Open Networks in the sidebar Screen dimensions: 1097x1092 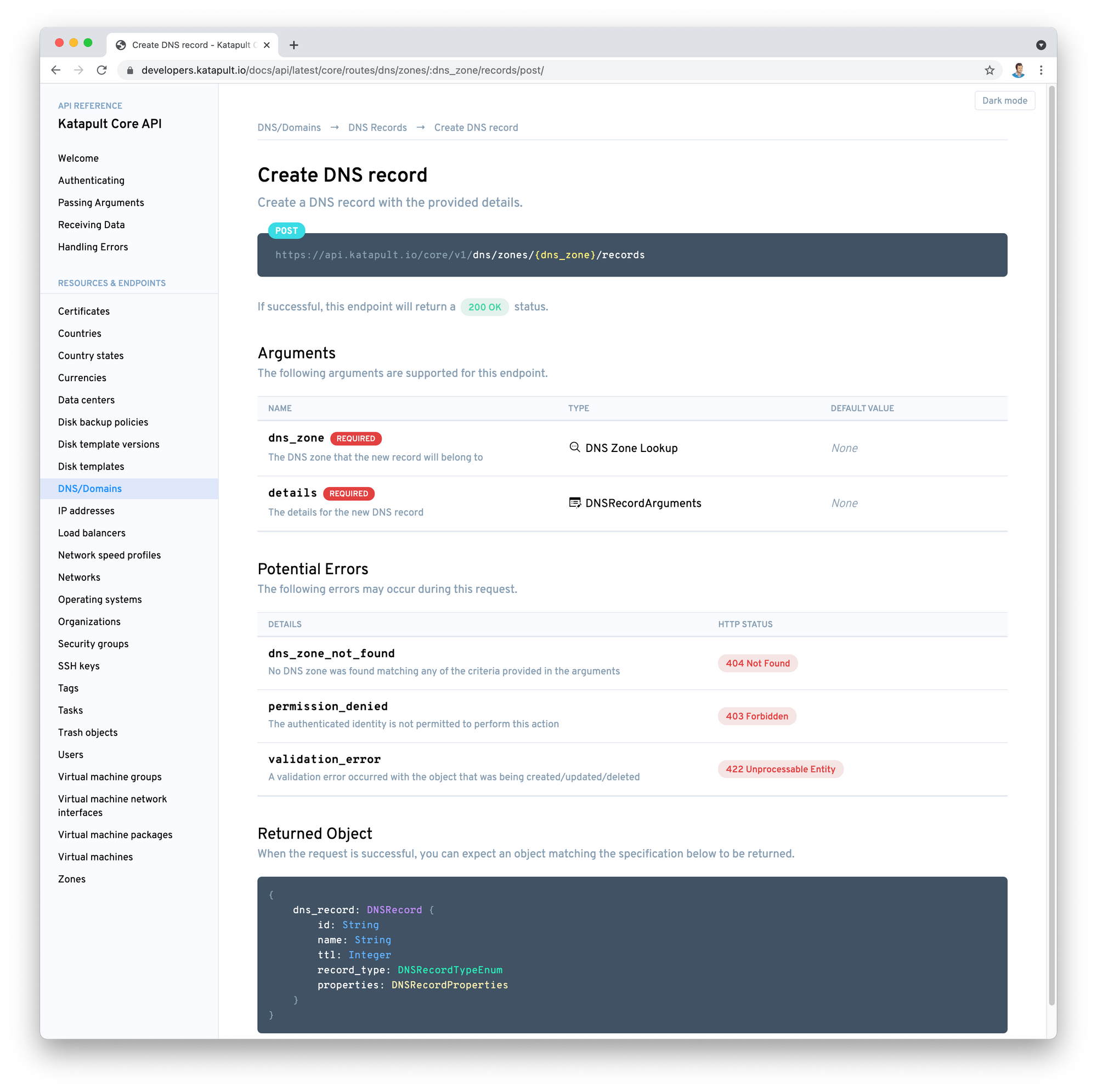tap(79, 577)
